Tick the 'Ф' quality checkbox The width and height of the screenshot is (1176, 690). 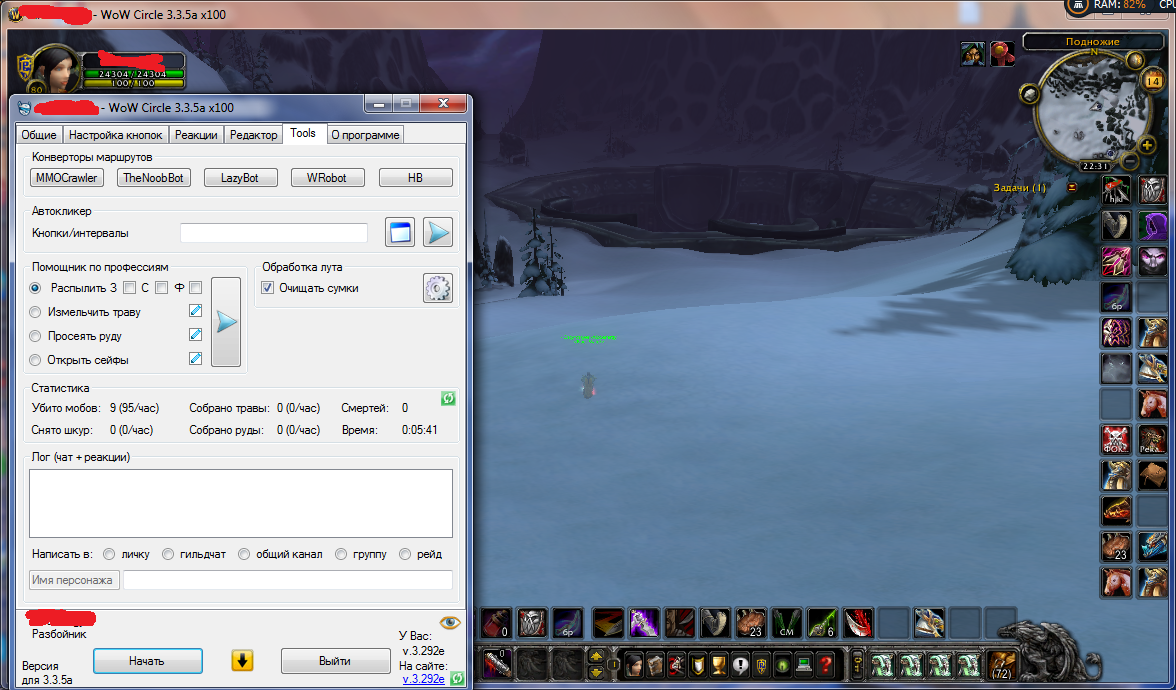196,287
